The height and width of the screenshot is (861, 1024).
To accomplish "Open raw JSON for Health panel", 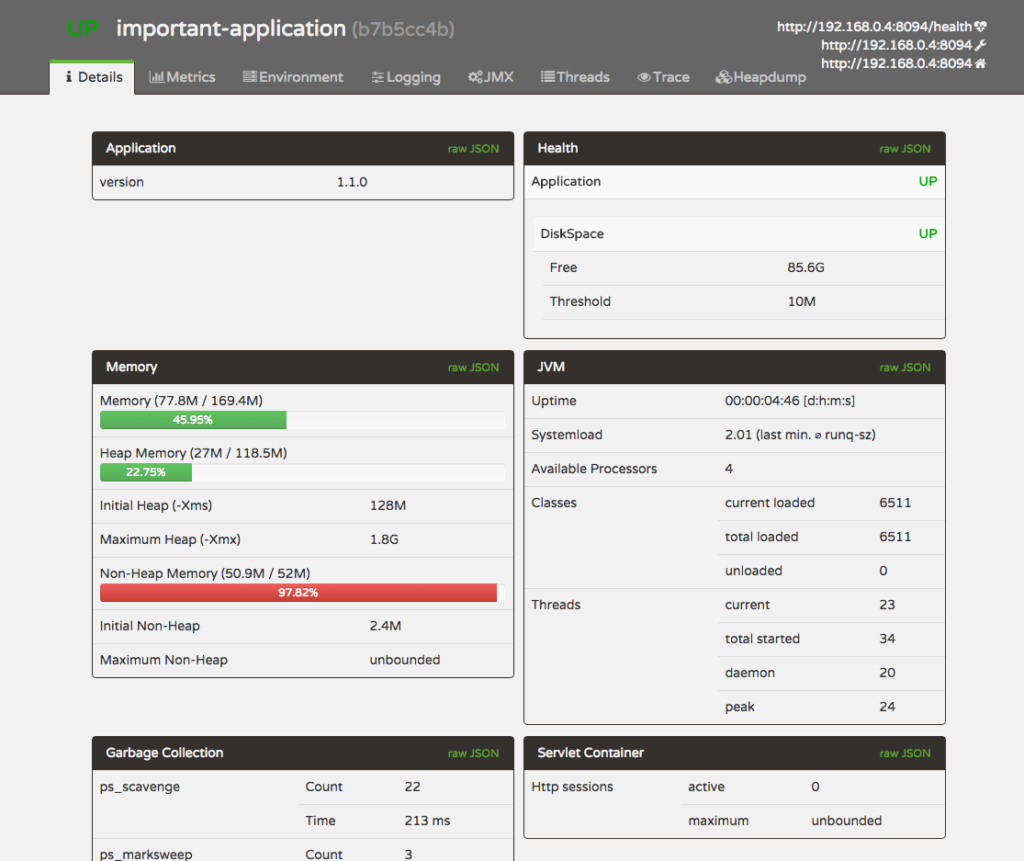I will 904,149.
